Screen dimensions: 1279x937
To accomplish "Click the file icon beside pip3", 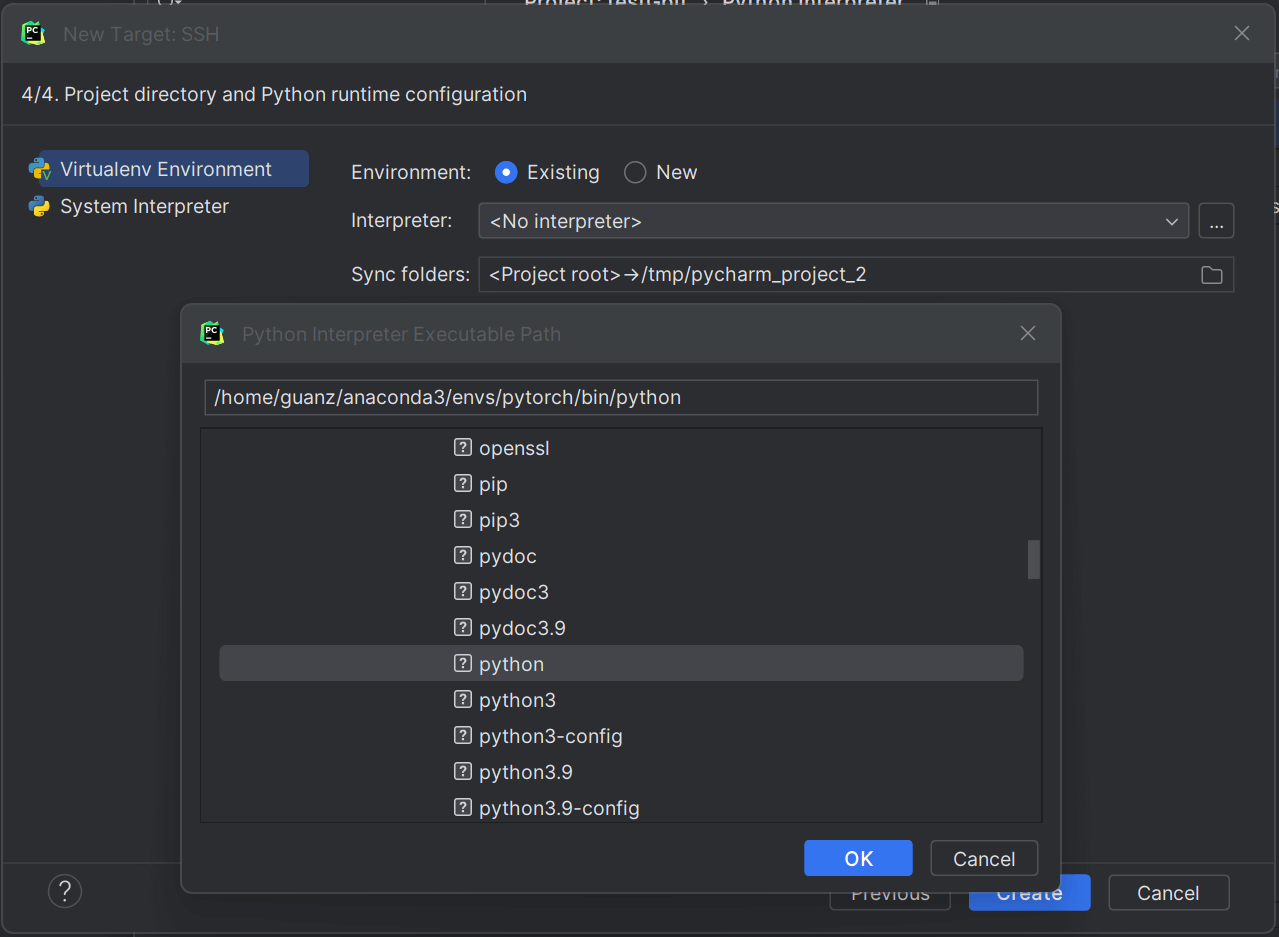I will click(x=463, y=519).
